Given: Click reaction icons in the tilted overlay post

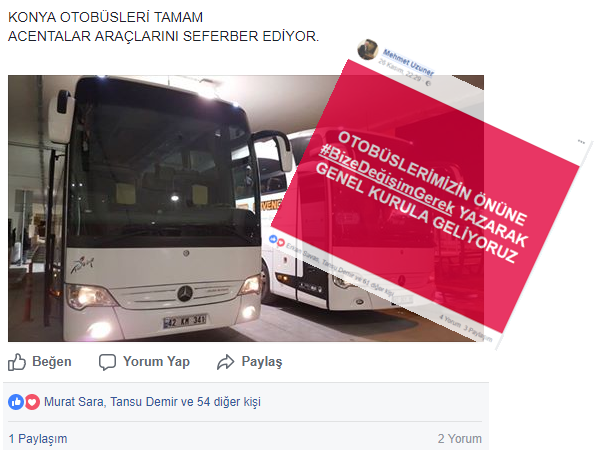Looking at the screenshot, I should coord(277,240).
